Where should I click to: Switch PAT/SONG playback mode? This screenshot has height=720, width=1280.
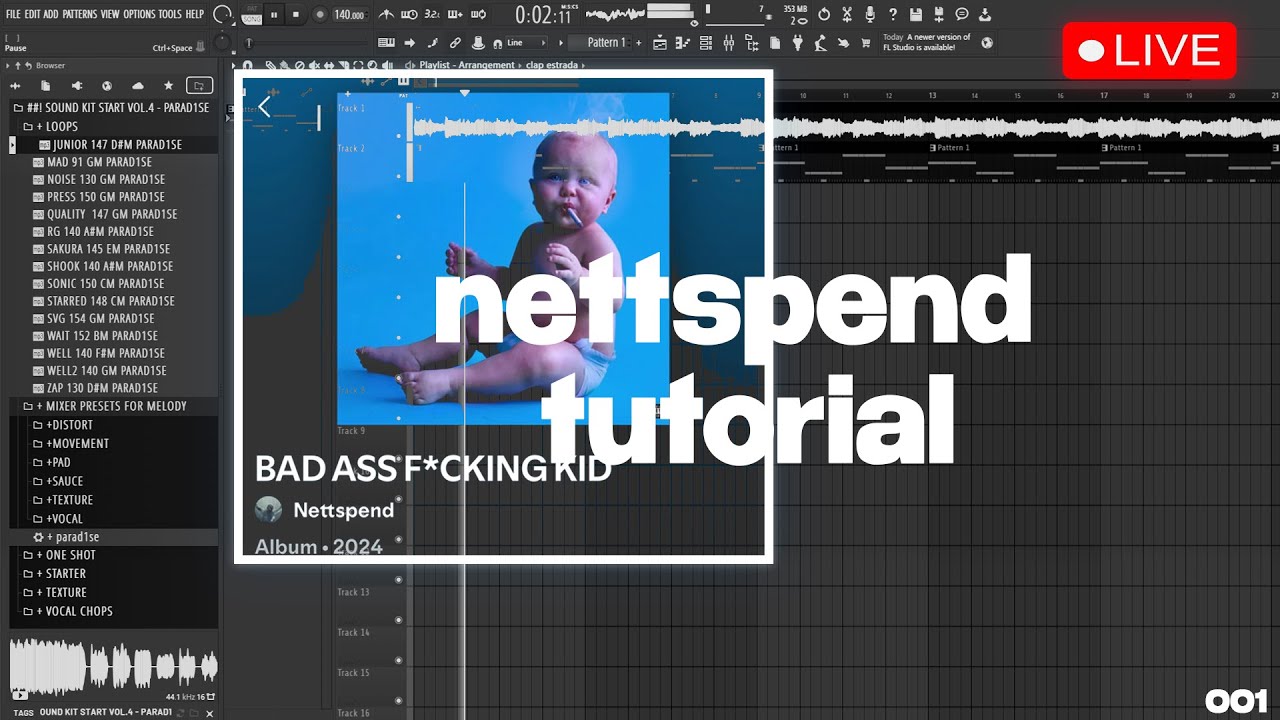pyautogui.click(x=251, y=15)
